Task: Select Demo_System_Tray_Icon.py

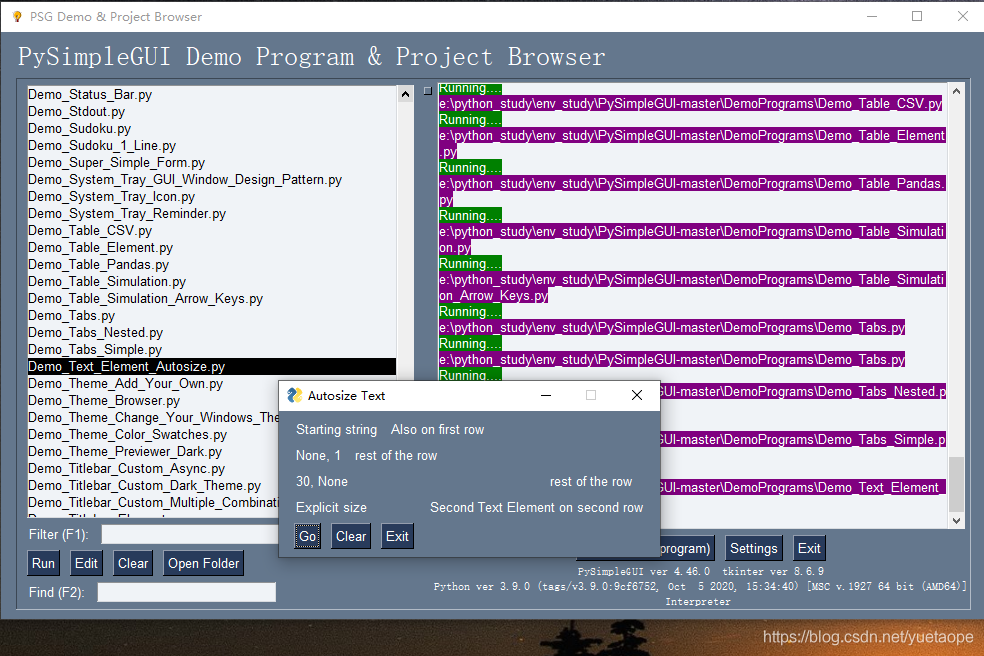Action: (211, 196)
